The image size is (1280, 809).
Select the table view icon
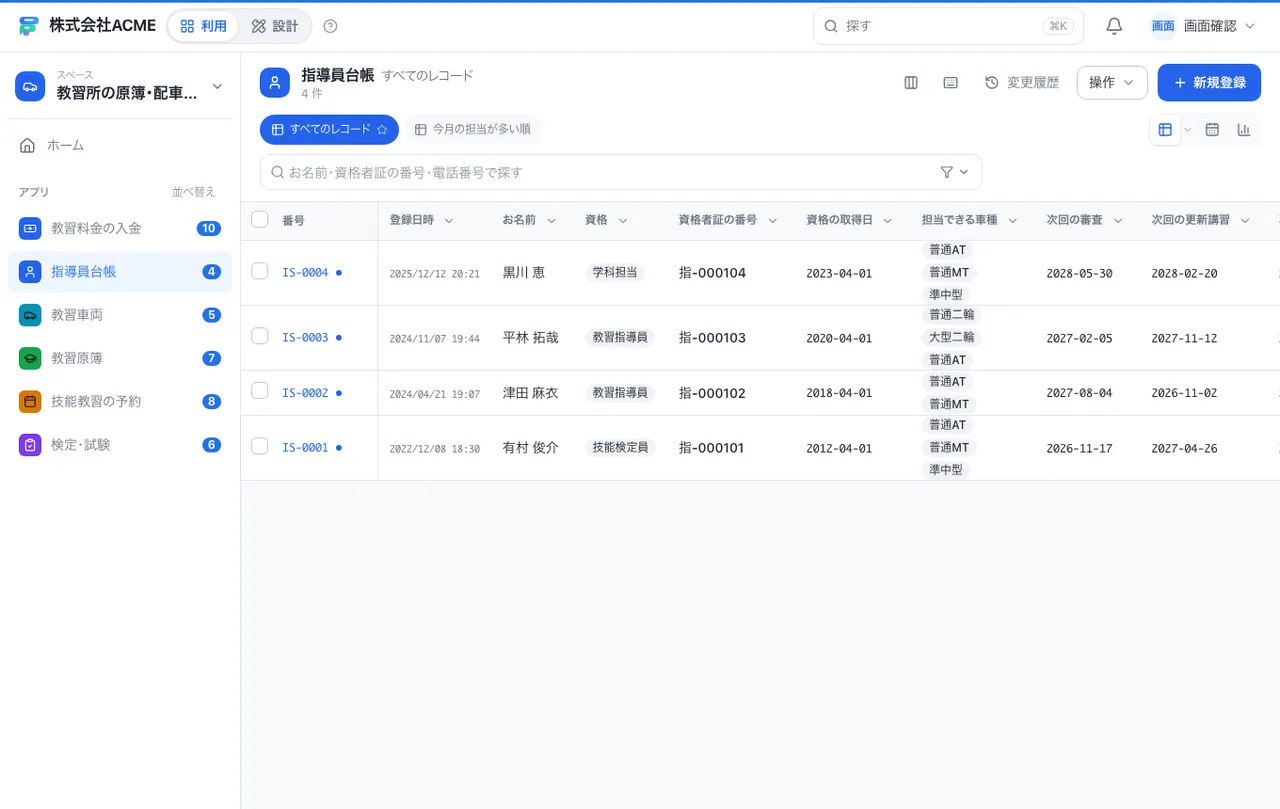pyautogui.click(x=1165, y=130)
